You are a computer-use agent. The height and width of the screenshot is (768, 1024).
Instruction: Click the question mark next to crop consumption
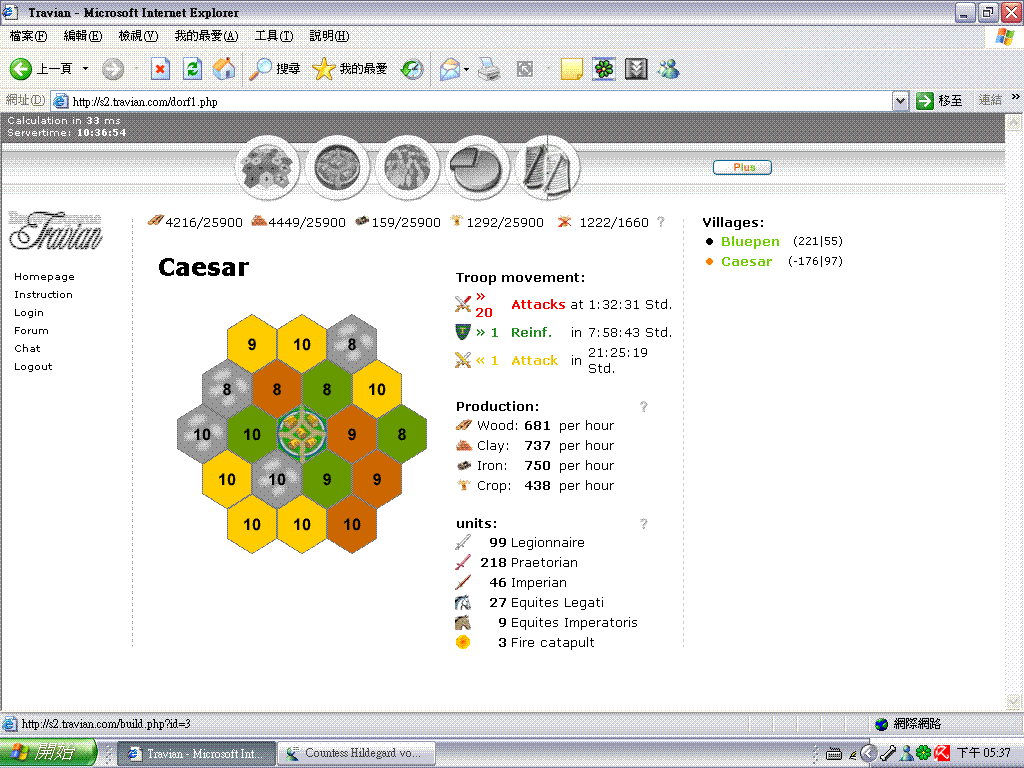661,222
